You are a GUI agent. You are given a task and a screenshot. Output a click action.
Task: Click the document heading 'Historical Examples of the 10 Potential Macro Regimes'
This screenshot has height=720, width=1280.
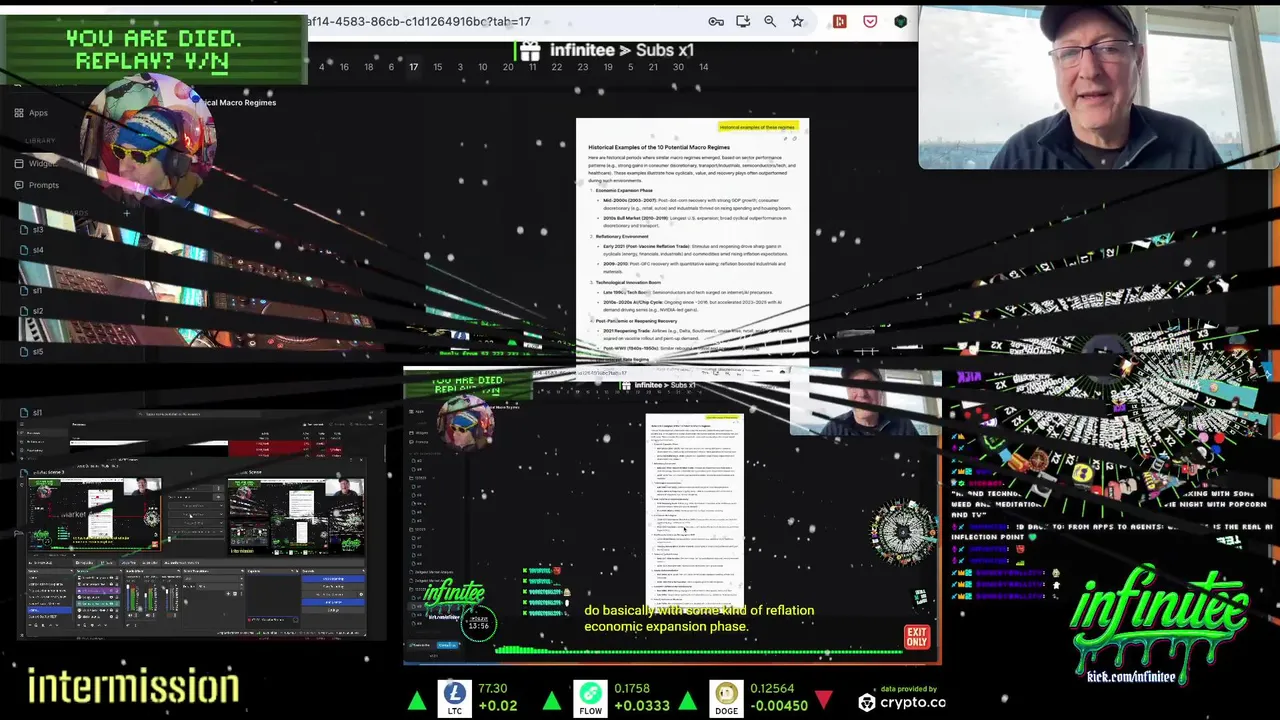coord(659,147)
